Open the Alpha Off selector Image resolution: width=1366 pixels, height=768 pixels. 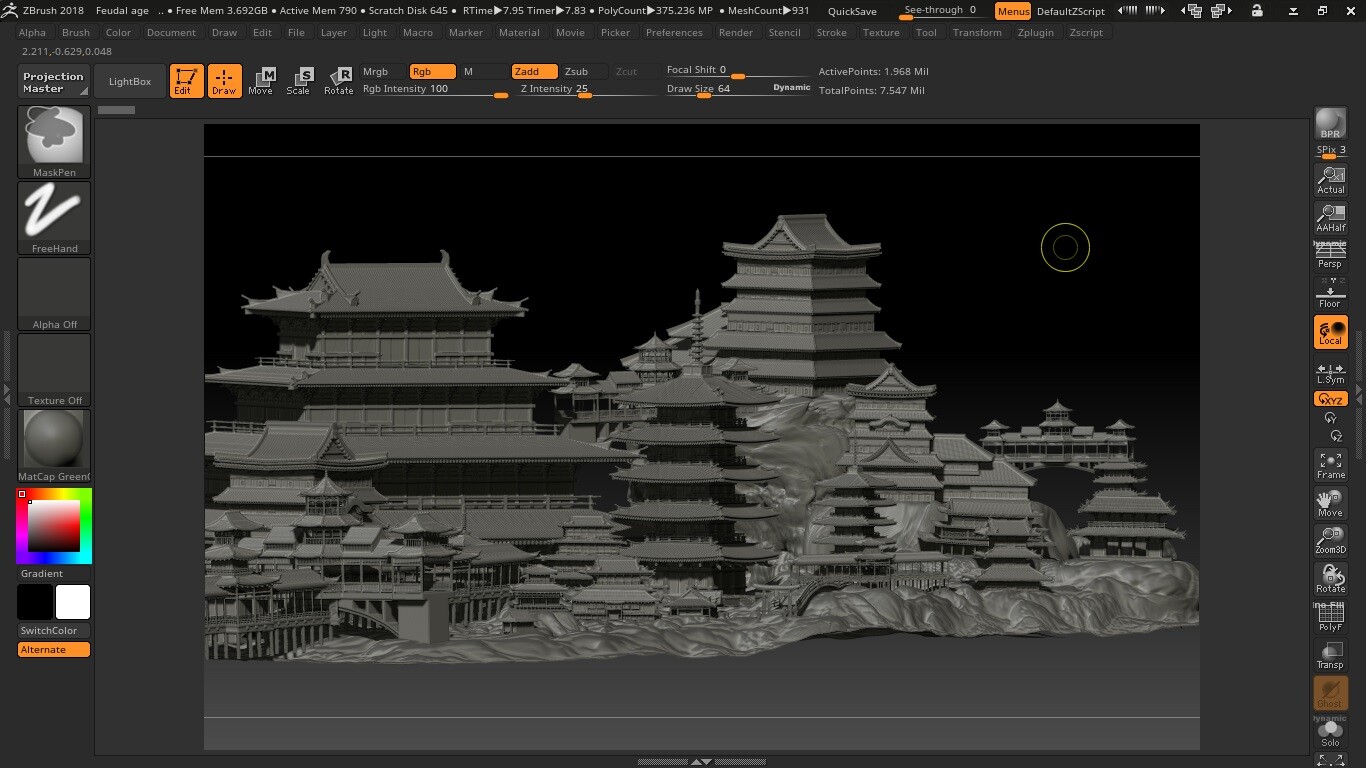[54, 294]
